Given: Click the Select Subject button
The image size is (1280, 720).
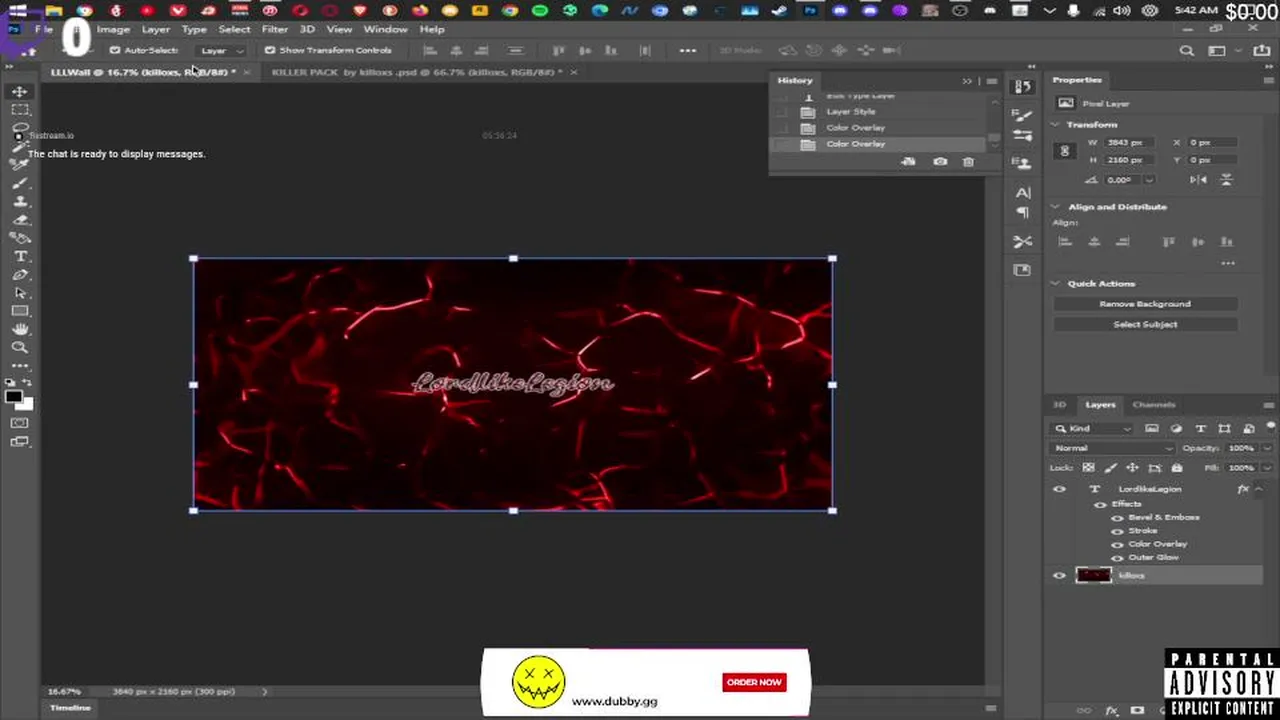Looking at the screenshot, I should coord(1145,324).
